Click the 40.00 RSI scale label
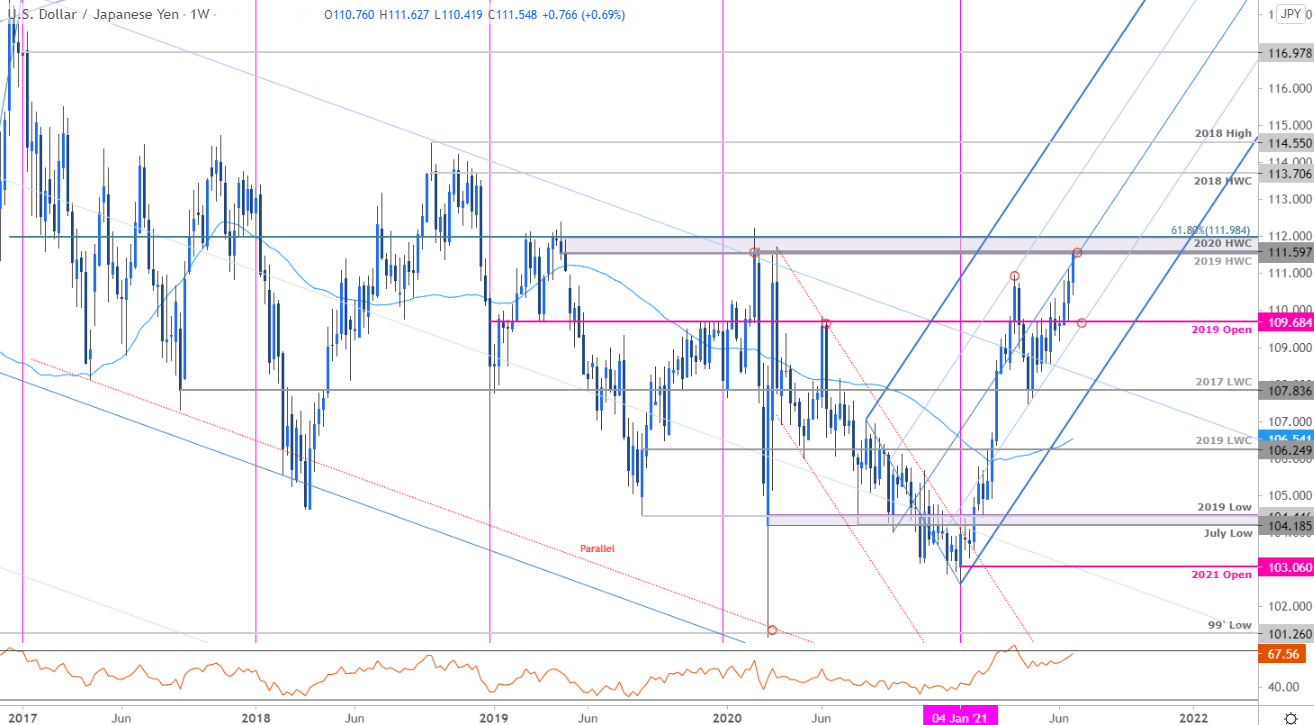The image size is (1314, 725). [1283, 688]
